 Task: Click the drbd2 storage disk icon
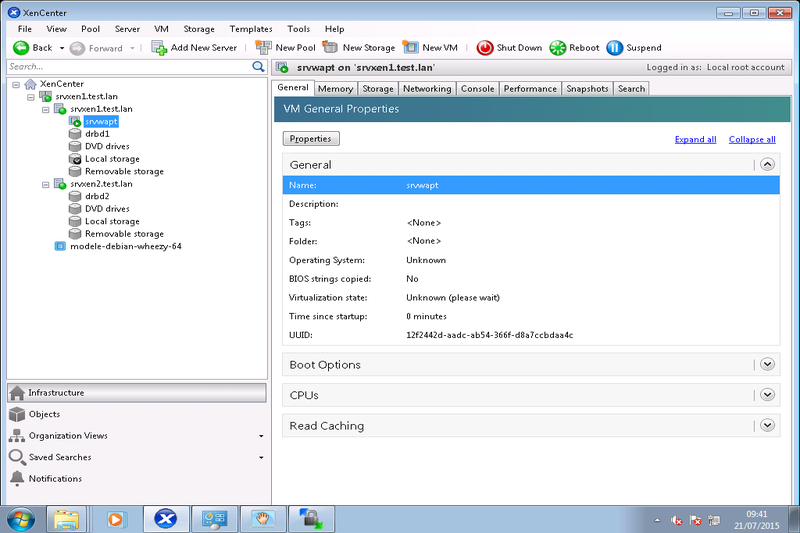click(x=75, y=196)
